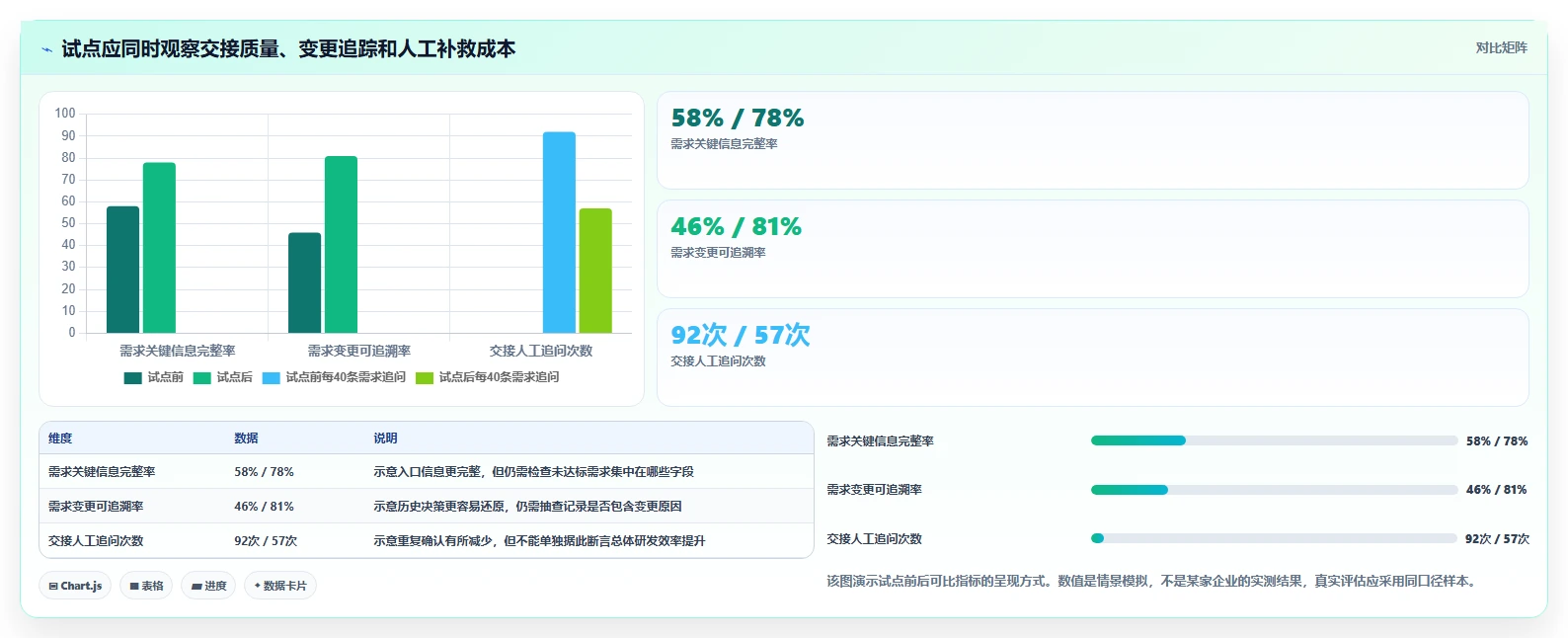Click the 试点后 bar for 需求变更可追溯率
Viewport: 1568px width, 638px height.
(341, 245)
